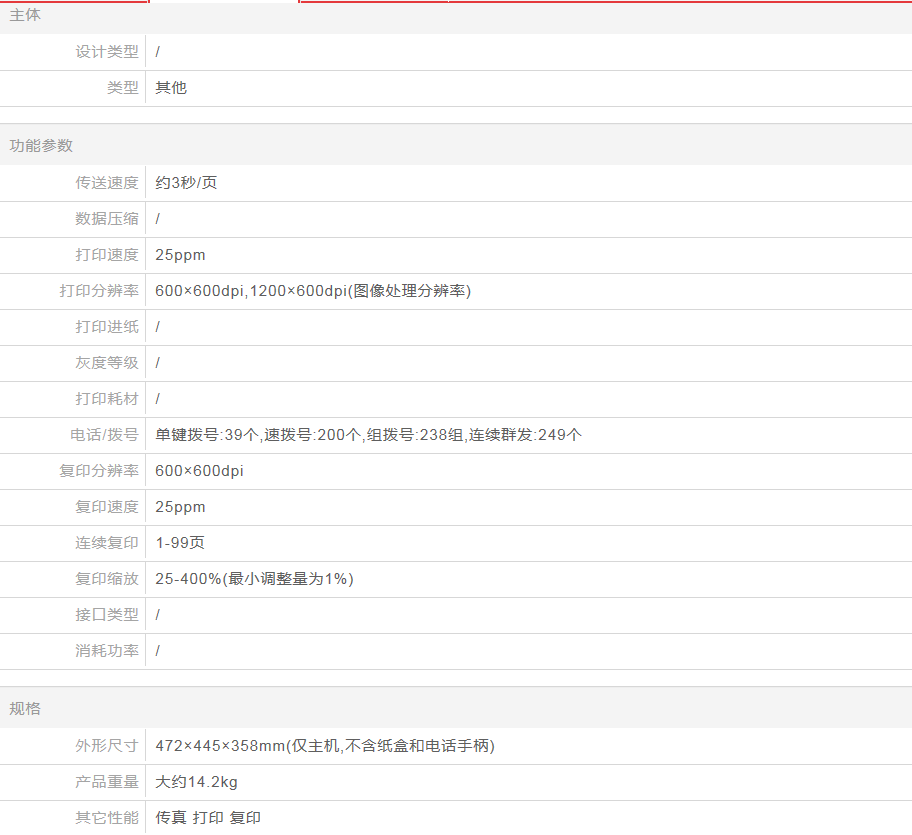912x835 pixels.
Task: Click the 灰度等级 row label
Action: (107, 363)
